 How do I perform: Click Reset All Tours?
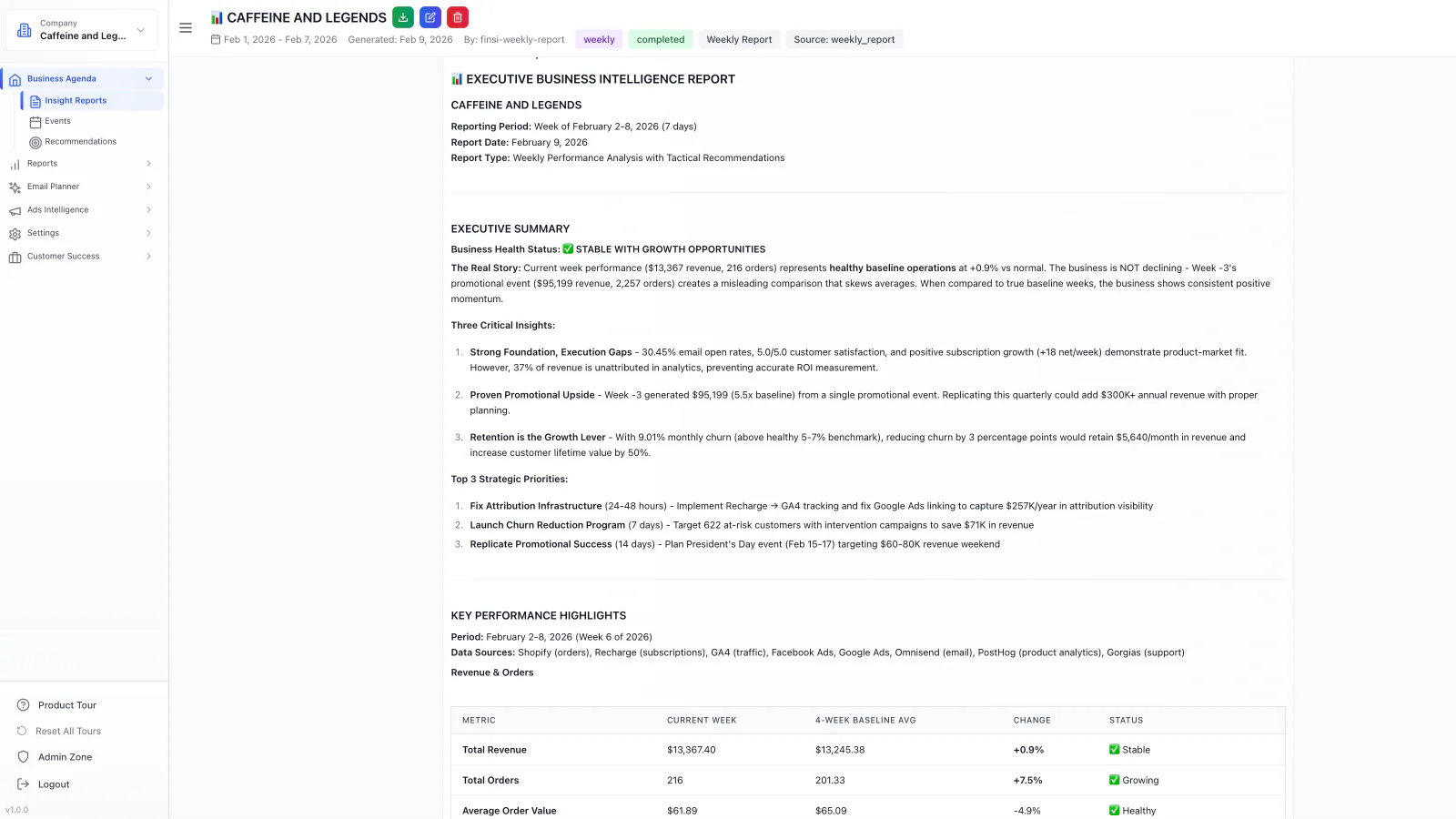pos(68,731)
